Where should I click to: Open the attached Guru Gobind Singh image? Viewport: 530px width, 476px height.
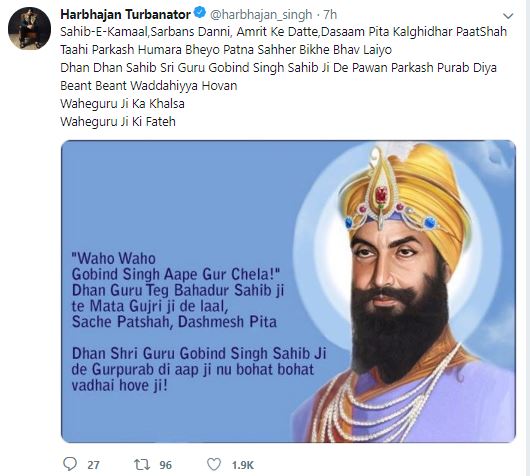point(288,291)
